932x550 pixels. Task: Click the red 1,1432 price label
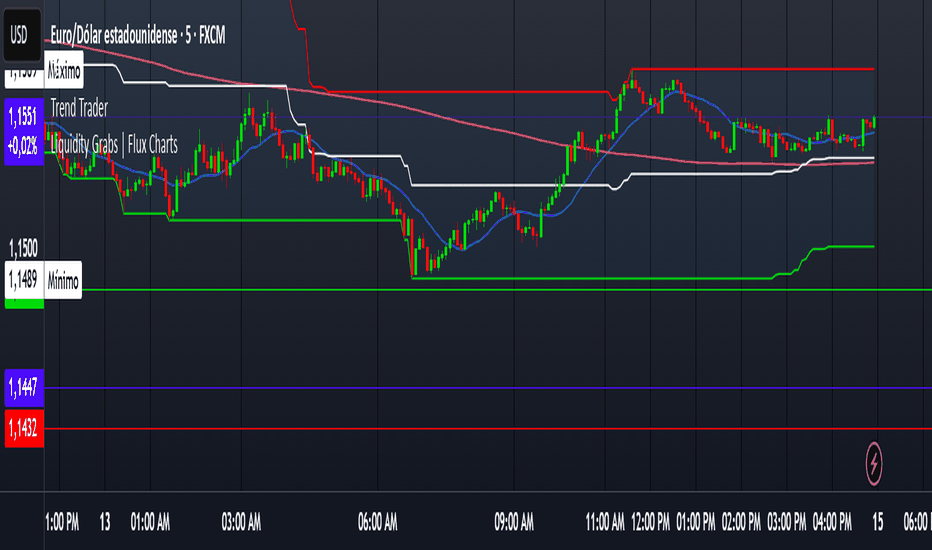(x=24, y=428)
